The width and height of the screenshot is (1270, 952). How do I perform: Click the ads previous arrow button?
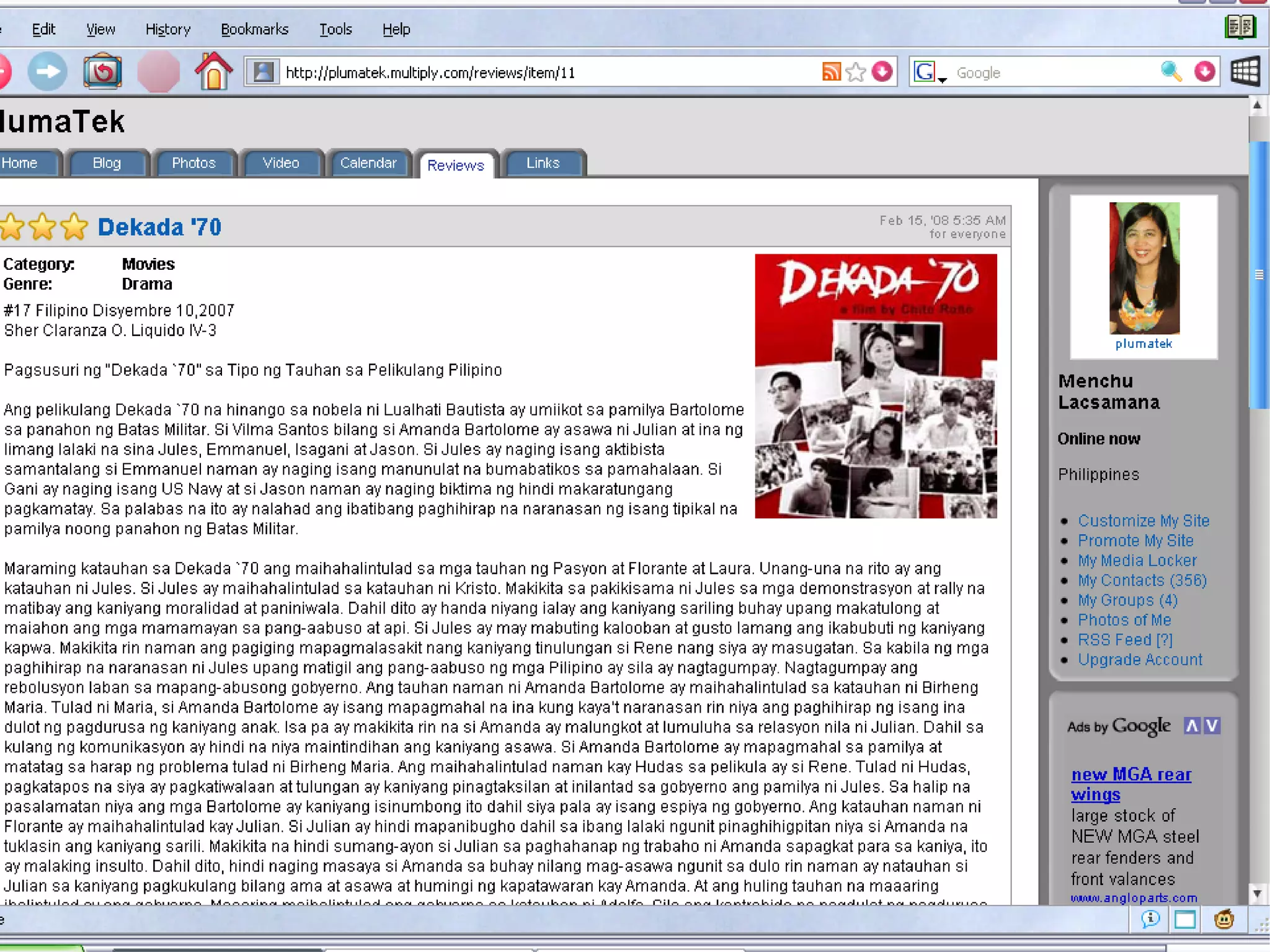1191,726
